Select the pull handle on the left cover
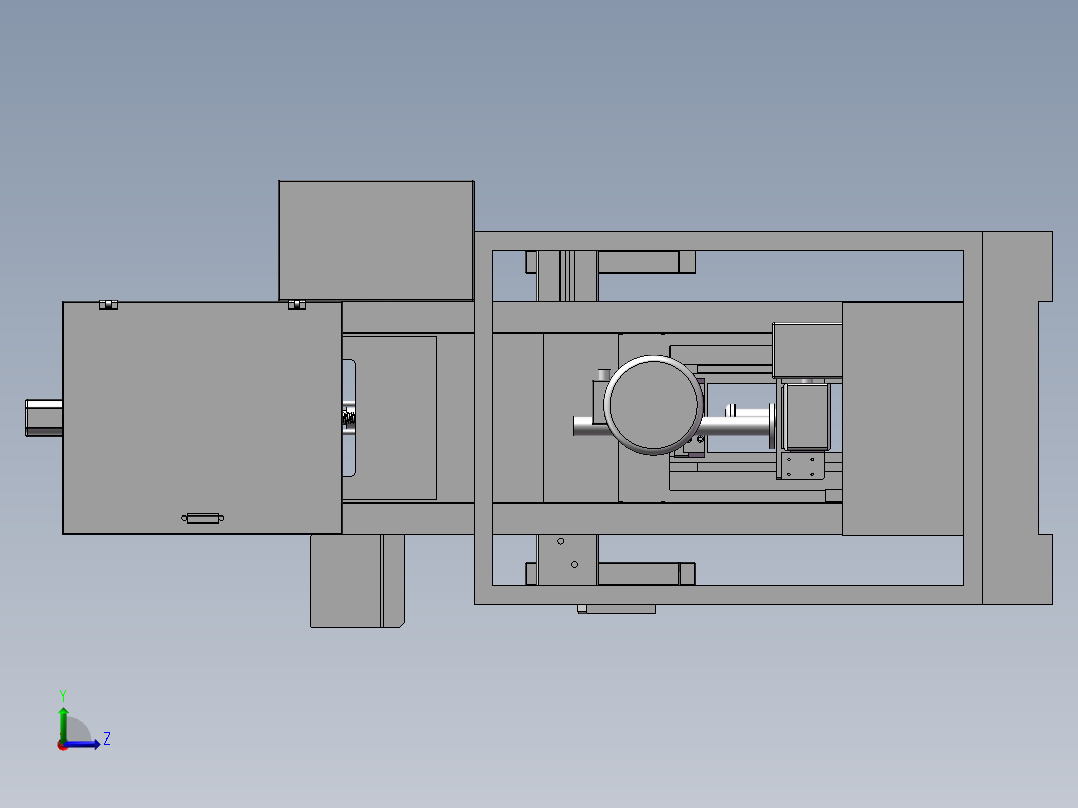This screenshot has width=1078, height=808. coord(202,518)
